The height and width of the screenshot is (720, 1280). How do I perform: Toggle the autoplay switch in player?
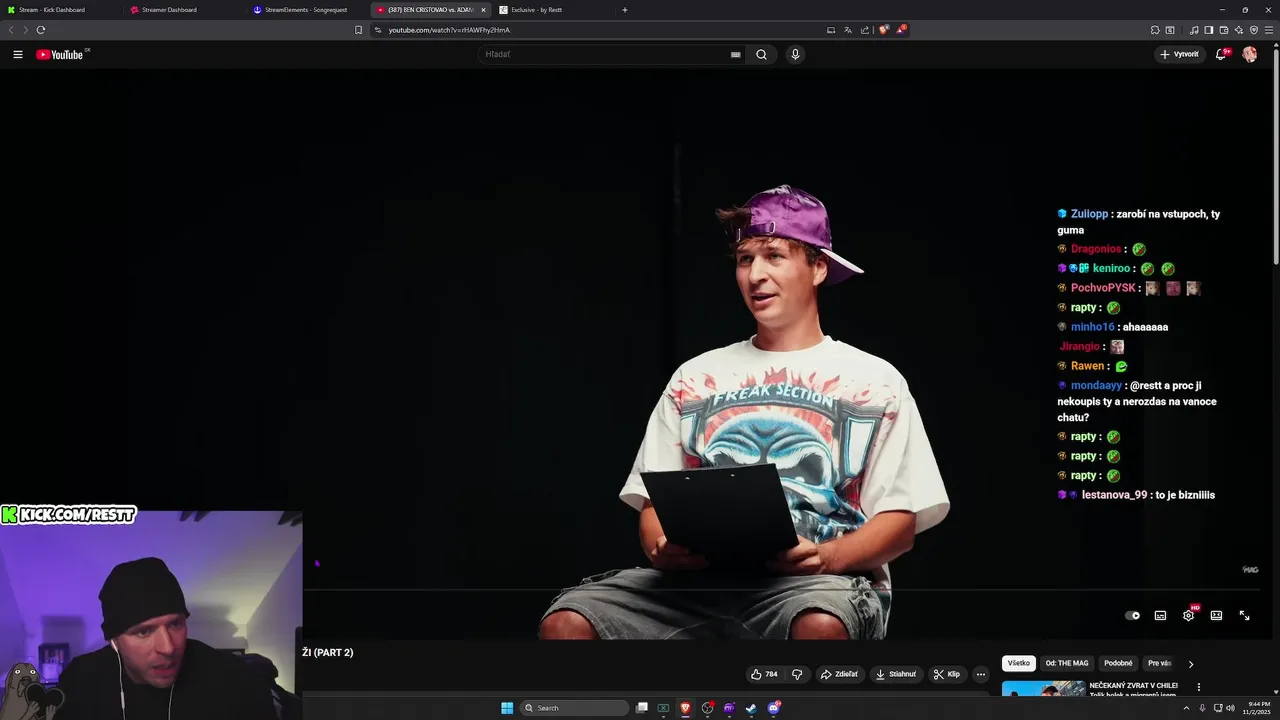[1132, 615]
